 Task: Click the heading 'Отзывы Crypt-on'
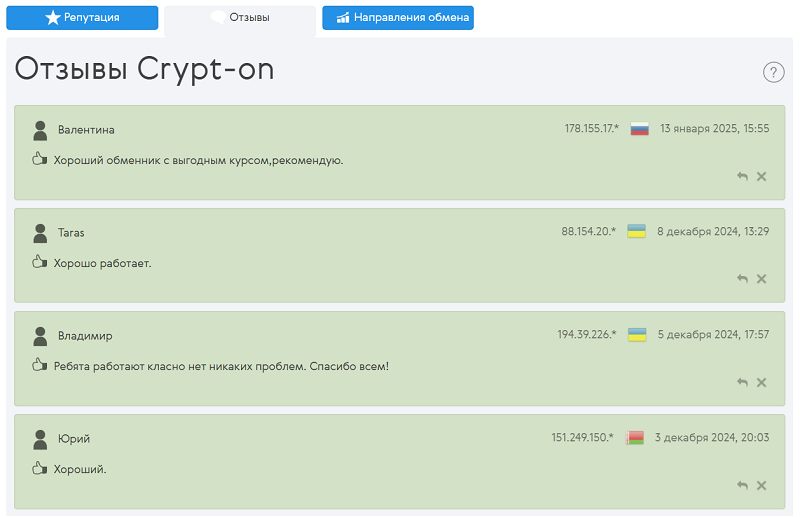(x=144, y=69)
